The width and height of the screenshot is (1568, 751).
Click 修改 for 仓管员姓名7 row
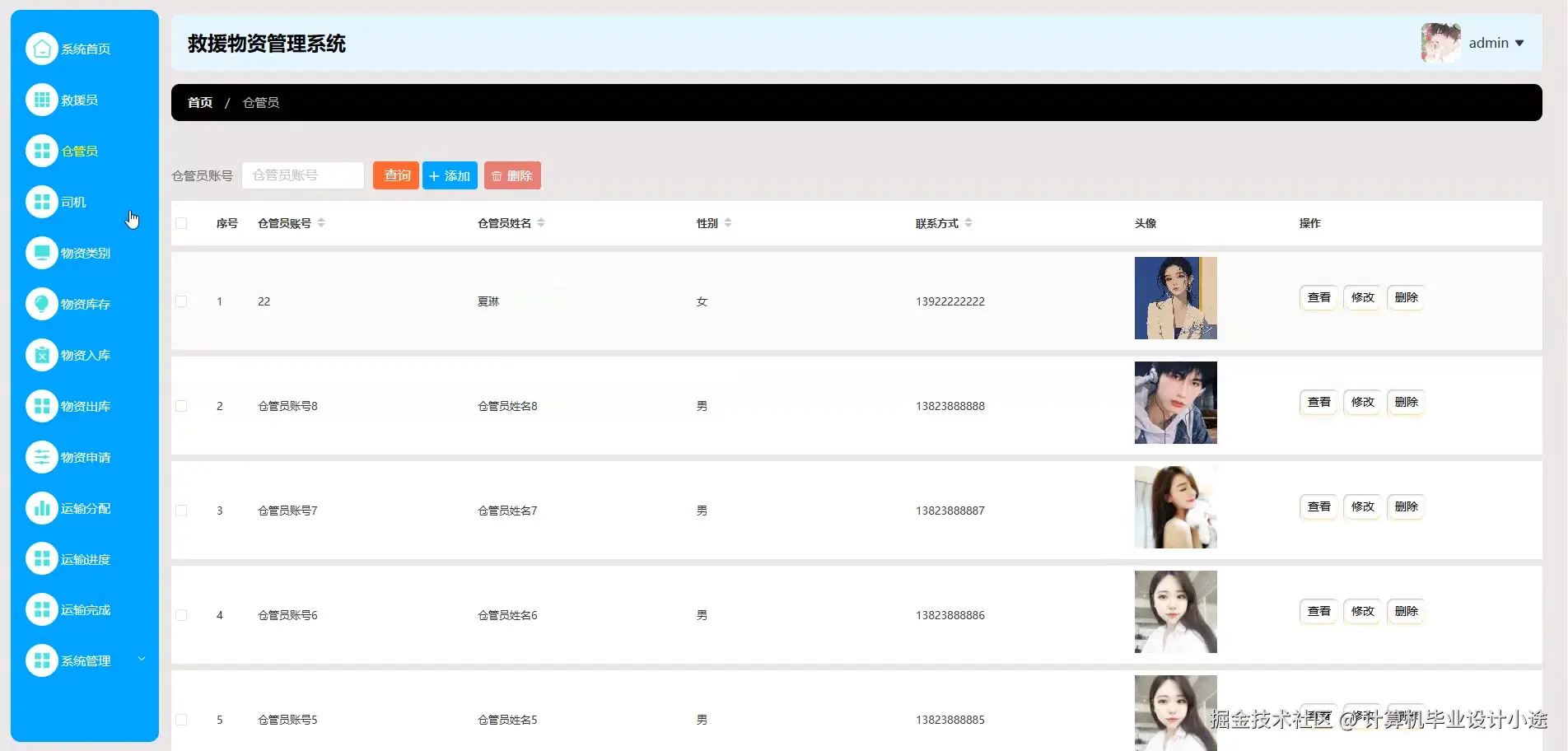click(x=1363, y=506)
